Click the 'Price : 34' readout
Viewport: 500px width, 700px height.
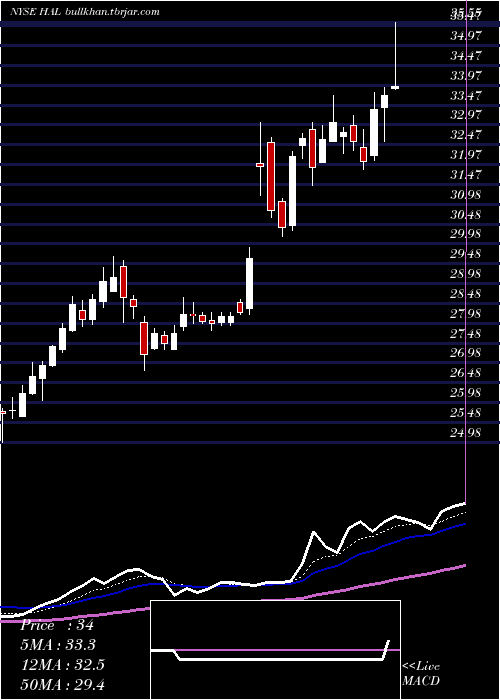(57, 625)
